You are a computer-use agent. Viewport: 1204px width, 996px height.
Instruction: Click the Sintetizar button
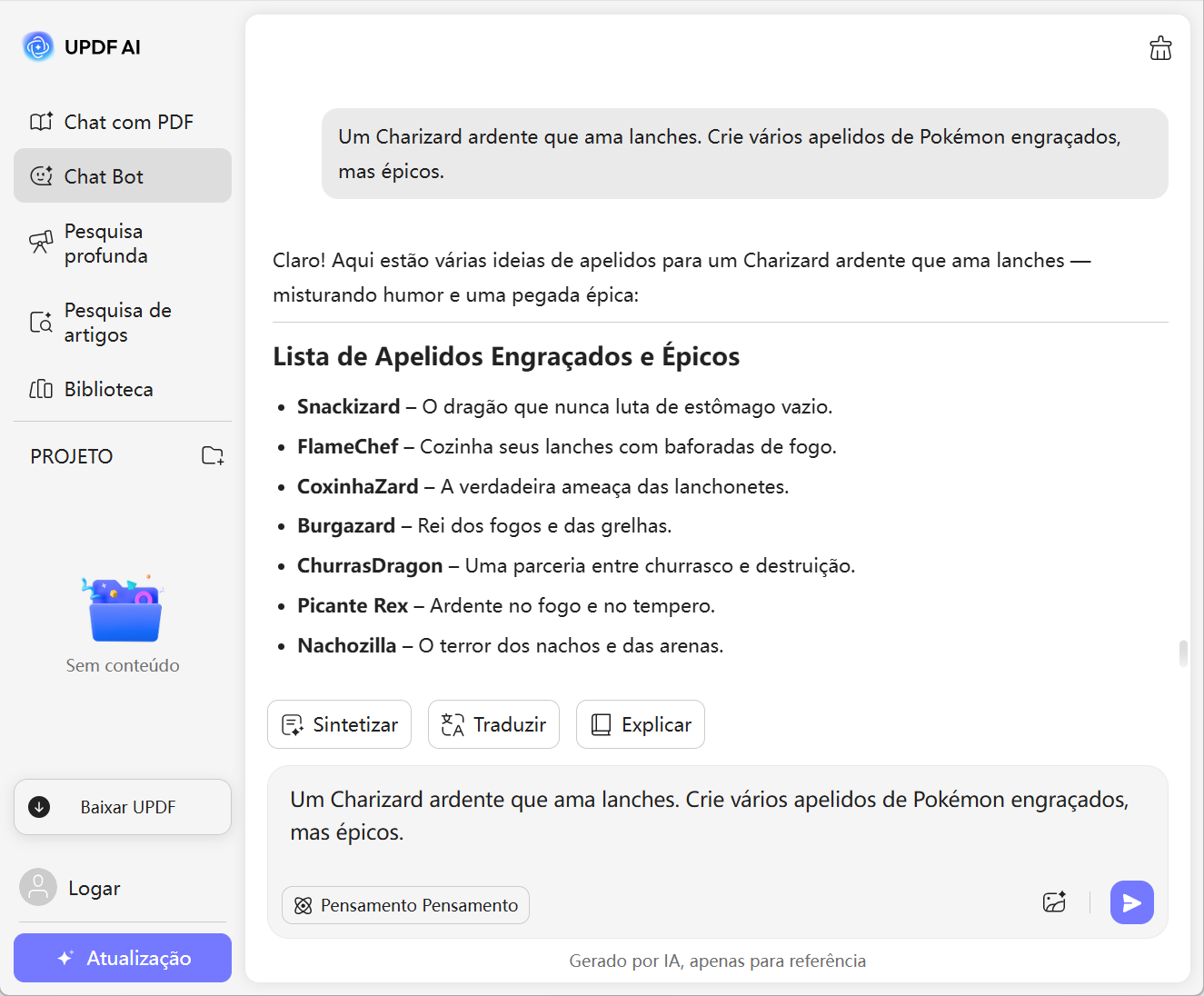tap(339, 724)
